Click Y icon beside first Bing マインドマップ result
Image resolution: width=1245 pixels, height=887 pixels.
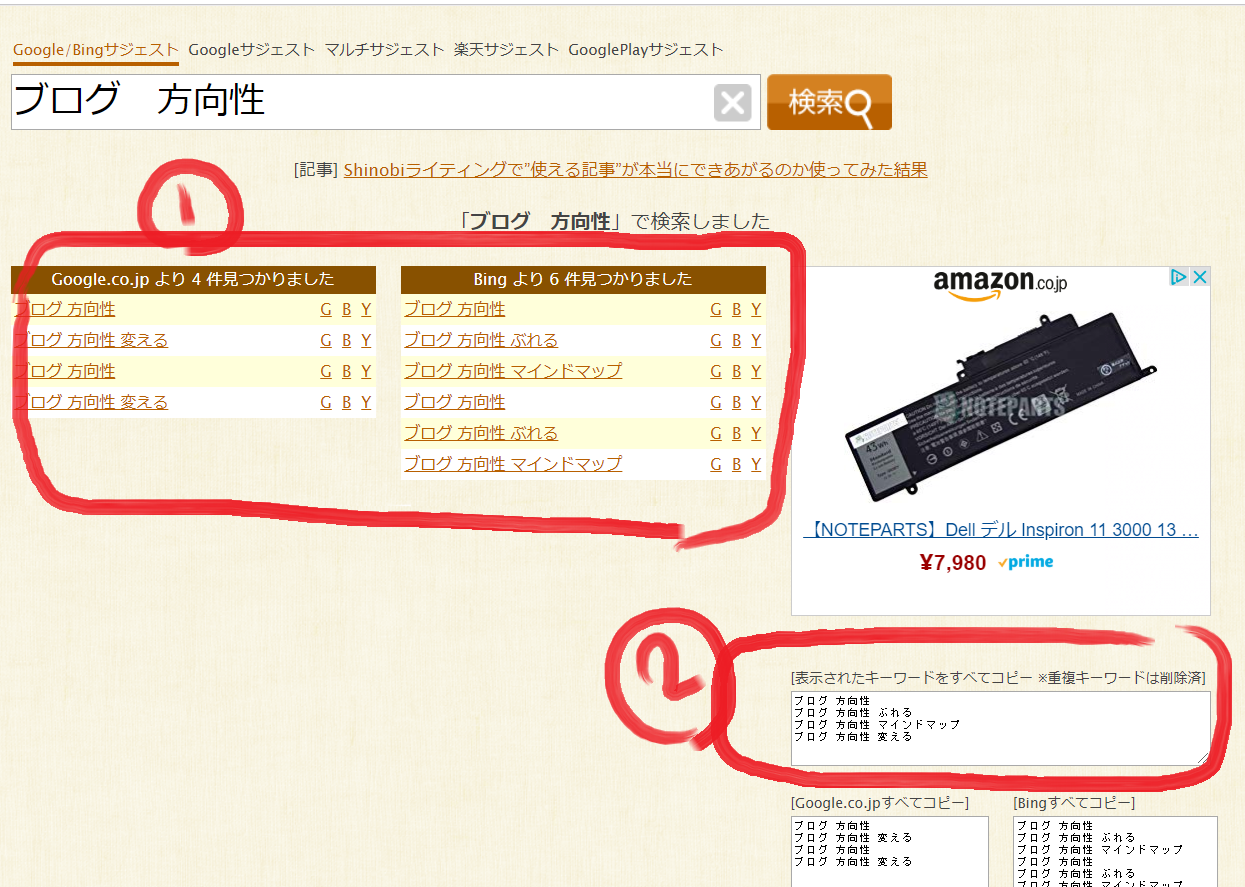pyautogui.click(x=756, y=371)
